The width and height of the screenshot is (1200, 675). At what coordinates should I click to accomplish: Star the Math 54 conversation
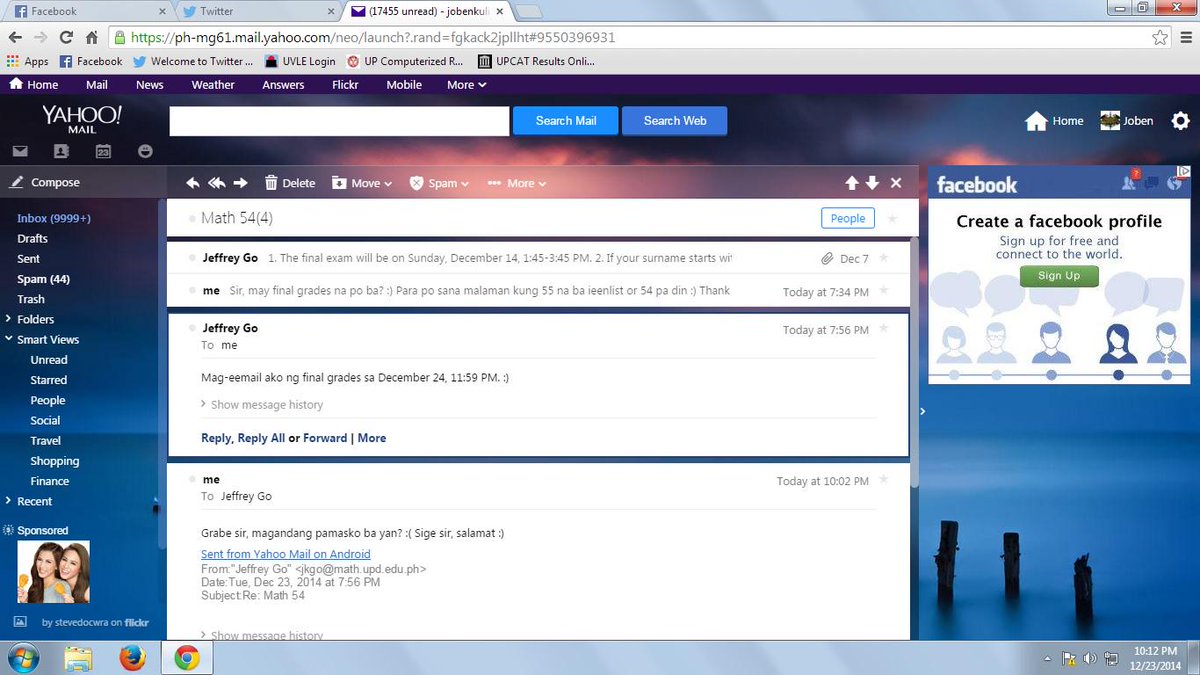click(x=893, y=218)
